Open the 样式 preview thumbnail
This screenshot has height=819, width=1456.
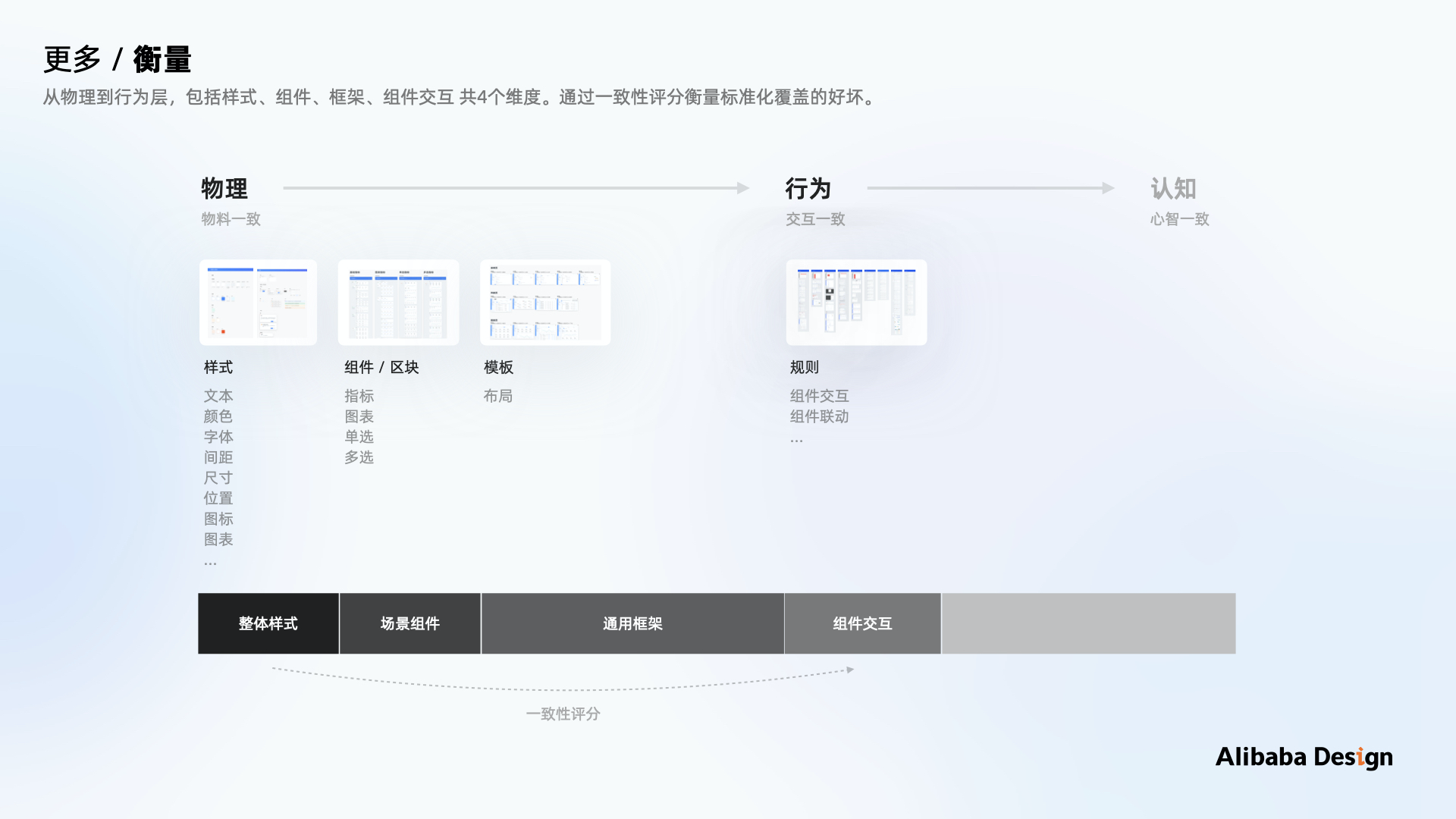[258, 303]
